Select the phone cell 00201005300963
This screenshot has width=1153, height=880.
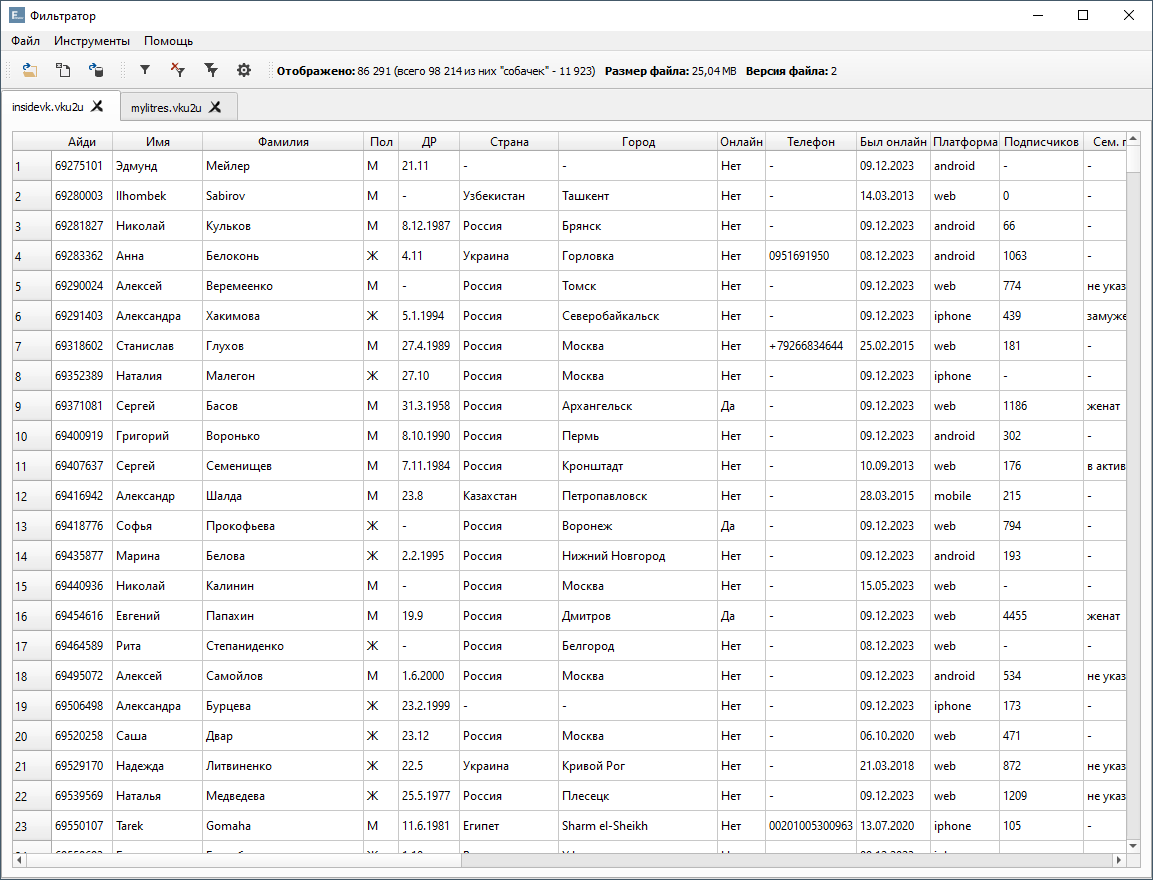coord(811,826)
